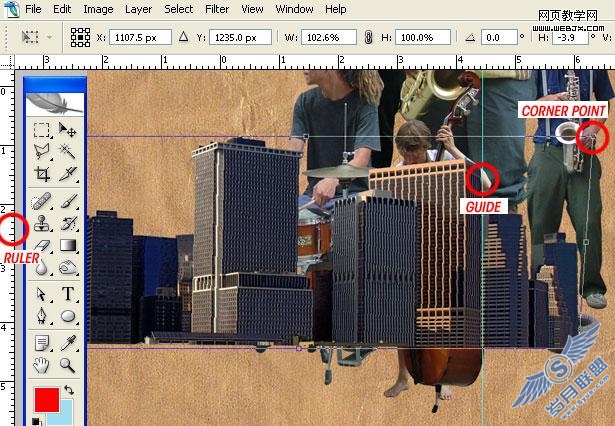The height and width of the screenshot is (426, 615).
Task: Select the Polygonal Lasso tool
Action: [x=42, y=151]
